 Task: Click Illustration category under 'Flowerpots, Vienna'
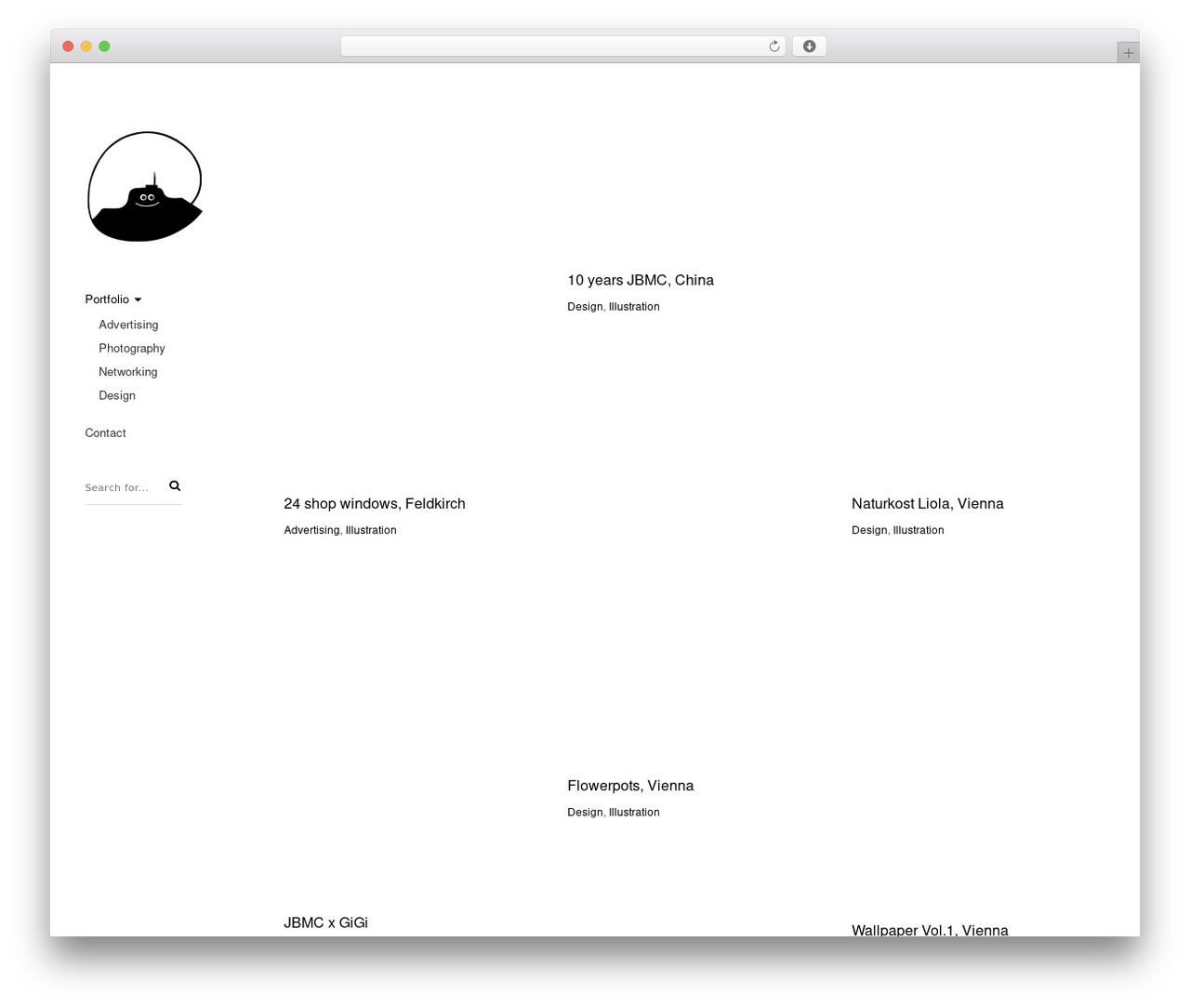pyautogui.click(x=634, y=813)
